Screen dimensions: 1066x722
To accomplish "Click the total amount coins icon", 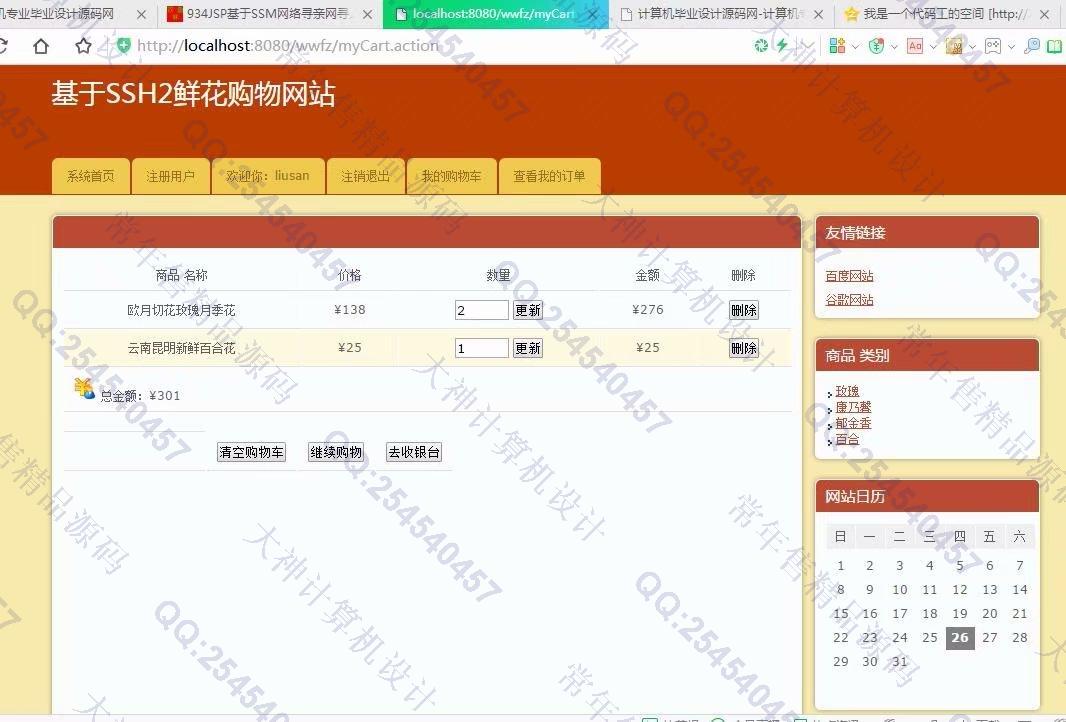I will pyautogui.click(x=84, y=389).
